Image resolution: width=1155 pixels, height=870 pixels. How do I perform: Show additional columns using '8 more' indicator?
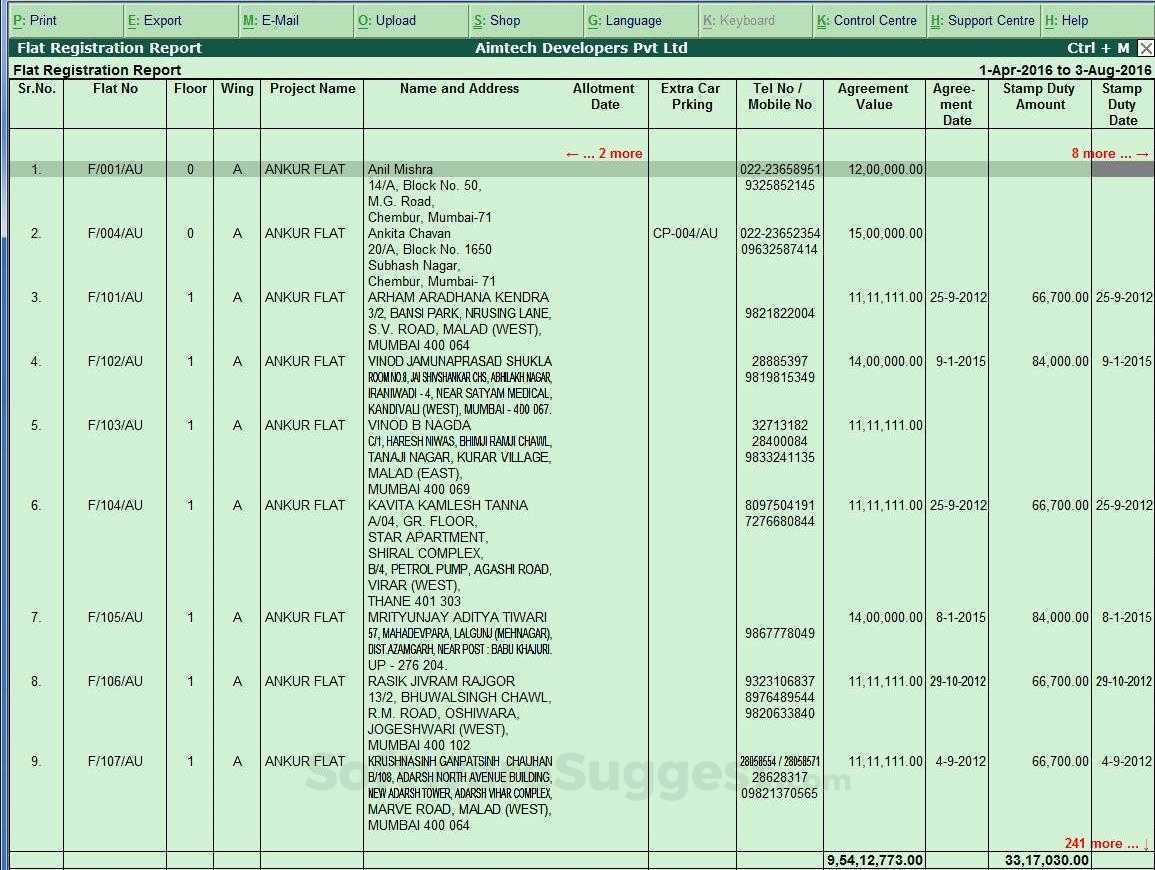tap(1110, 152)
